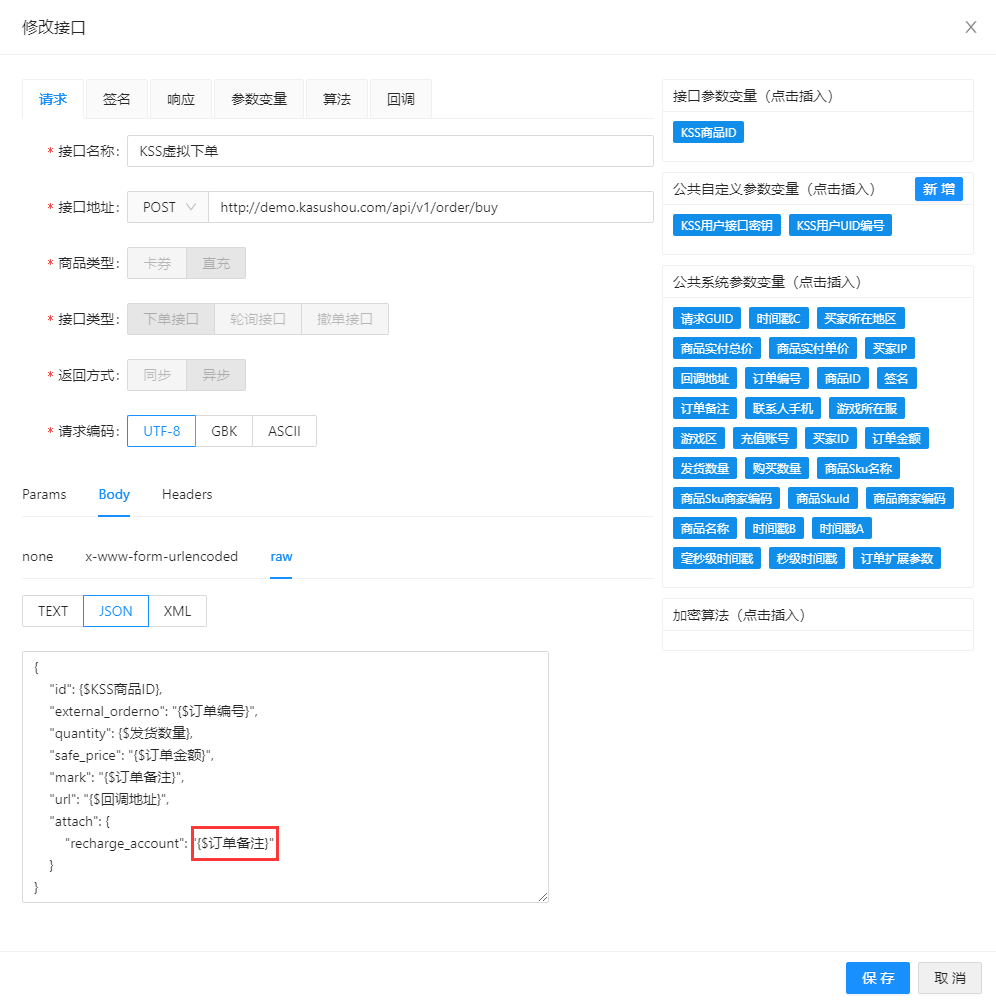Click 新增 to add custom variable
The height and width of the screenshot is (1001, 996).
[938, 189]
